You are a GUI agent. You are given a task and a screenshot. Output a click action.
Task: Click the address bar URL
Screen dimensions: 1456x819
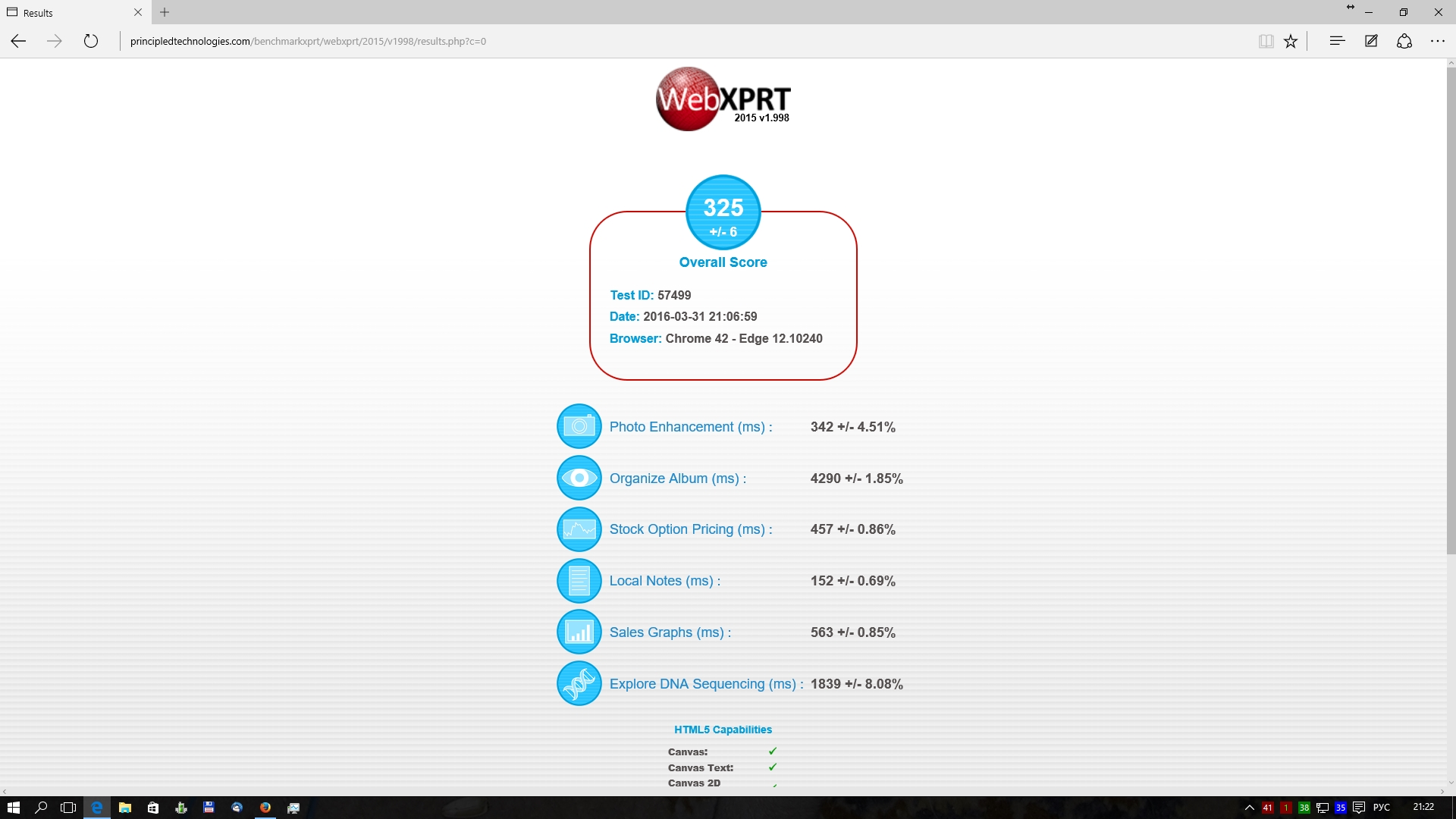pos(307,42)
